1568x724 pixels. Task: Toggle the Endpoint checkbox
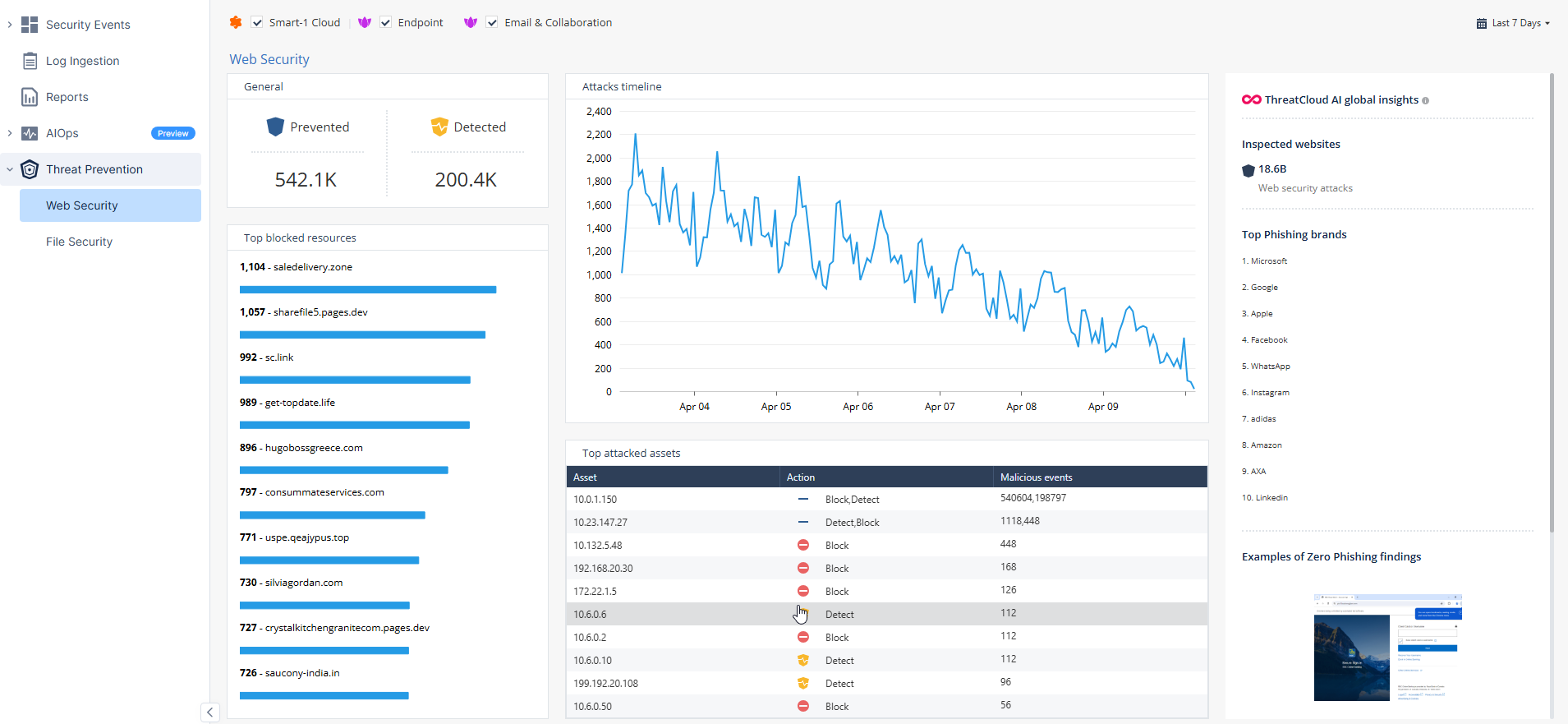tap(386, 23)
